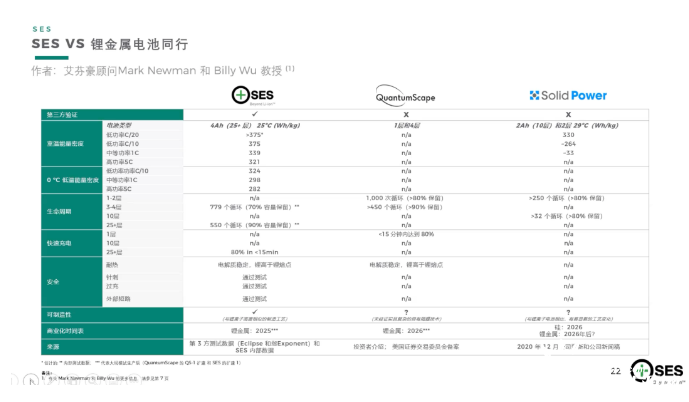Click the slide title 'SES VS 锂金属电池同行'
The height and width of the screenshot is (402, 689).
click(110, 44)
